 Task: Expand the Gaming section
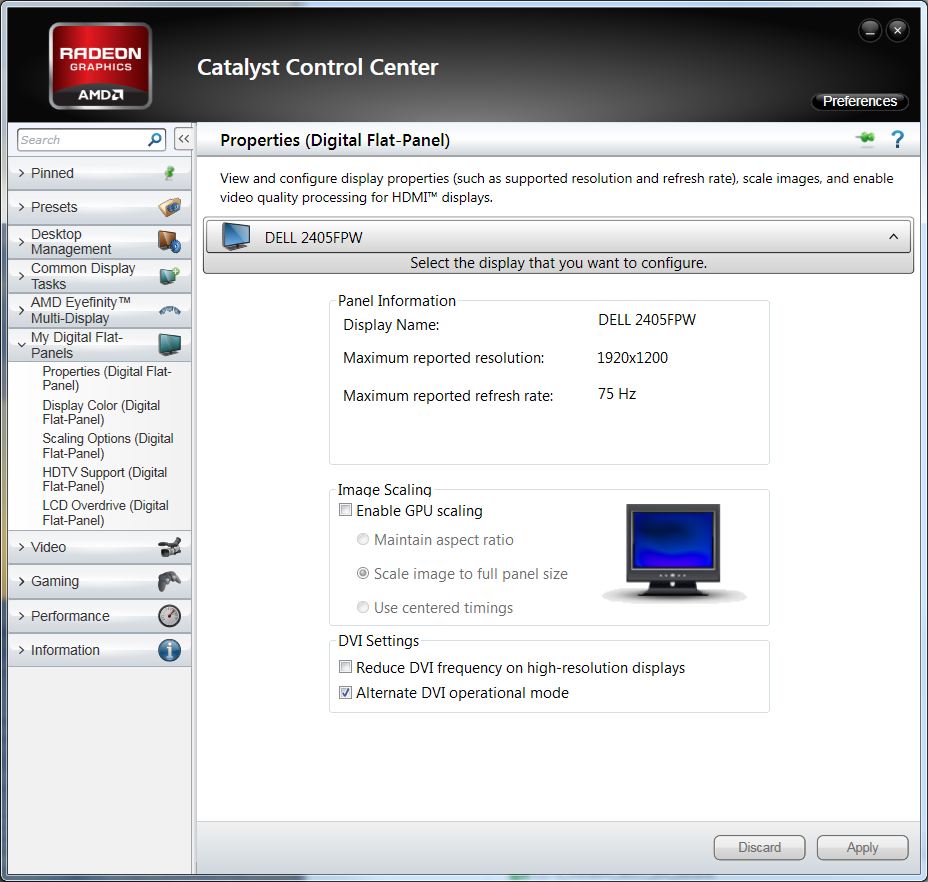(x=99, y=581)
